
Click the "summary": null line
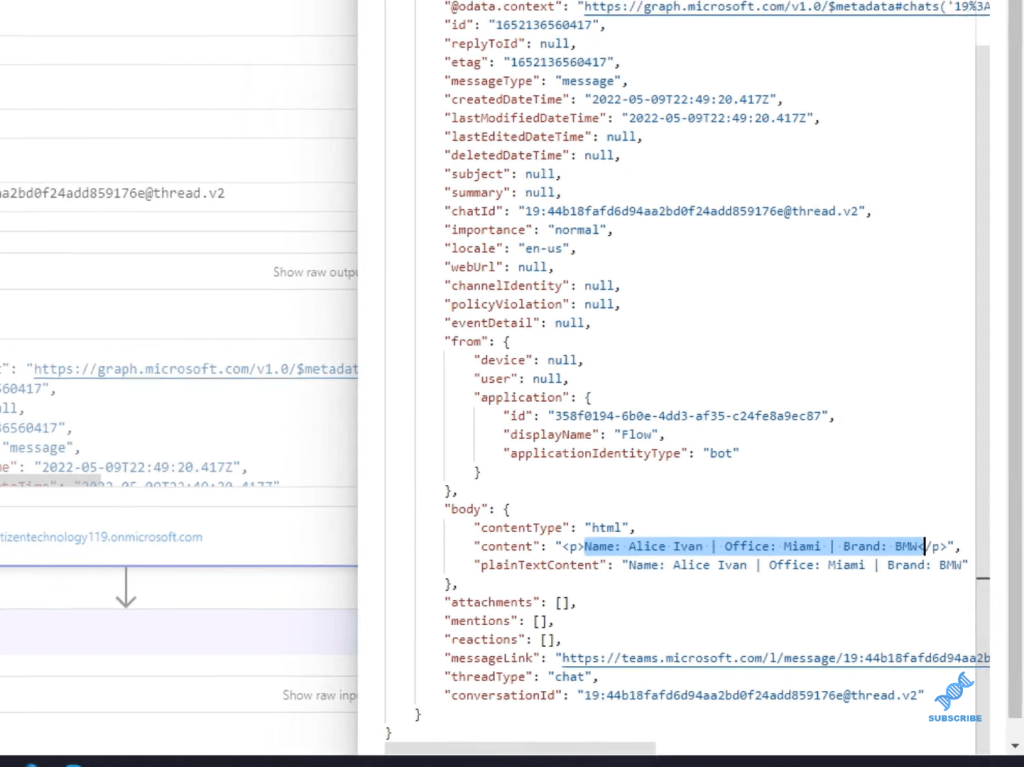pyautogui.click(x=503, y=193)
